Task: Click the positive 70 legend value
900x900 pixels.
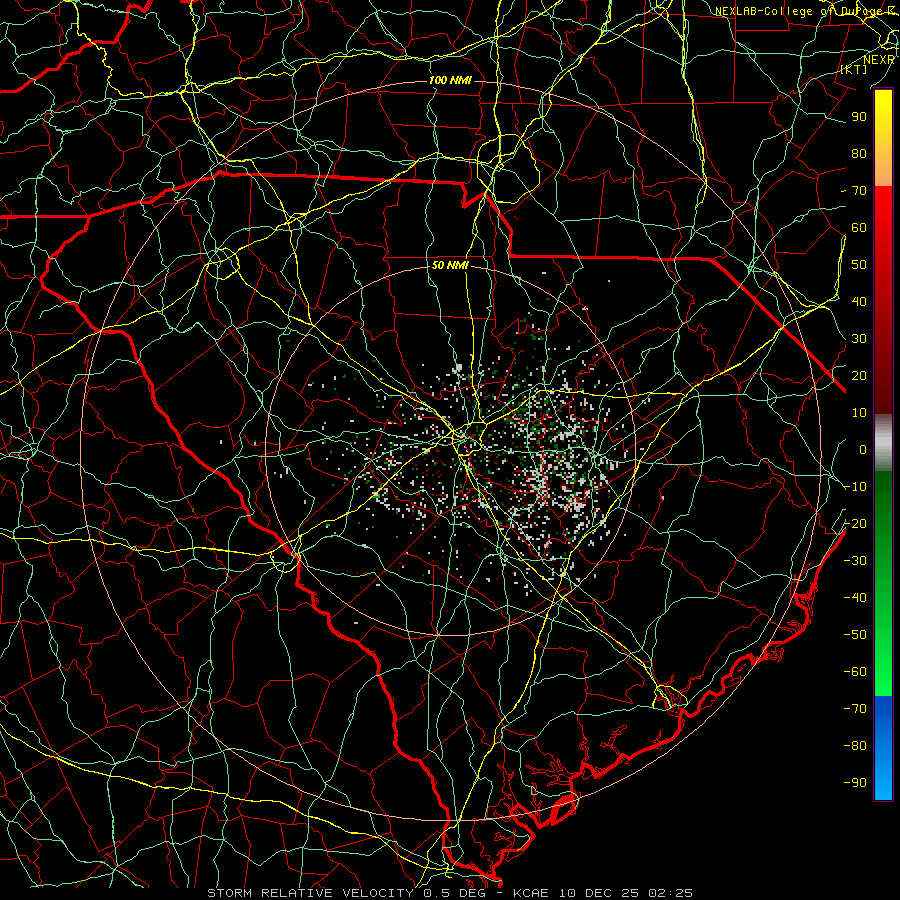Action: pyautogui.click(x=859, y=191)
